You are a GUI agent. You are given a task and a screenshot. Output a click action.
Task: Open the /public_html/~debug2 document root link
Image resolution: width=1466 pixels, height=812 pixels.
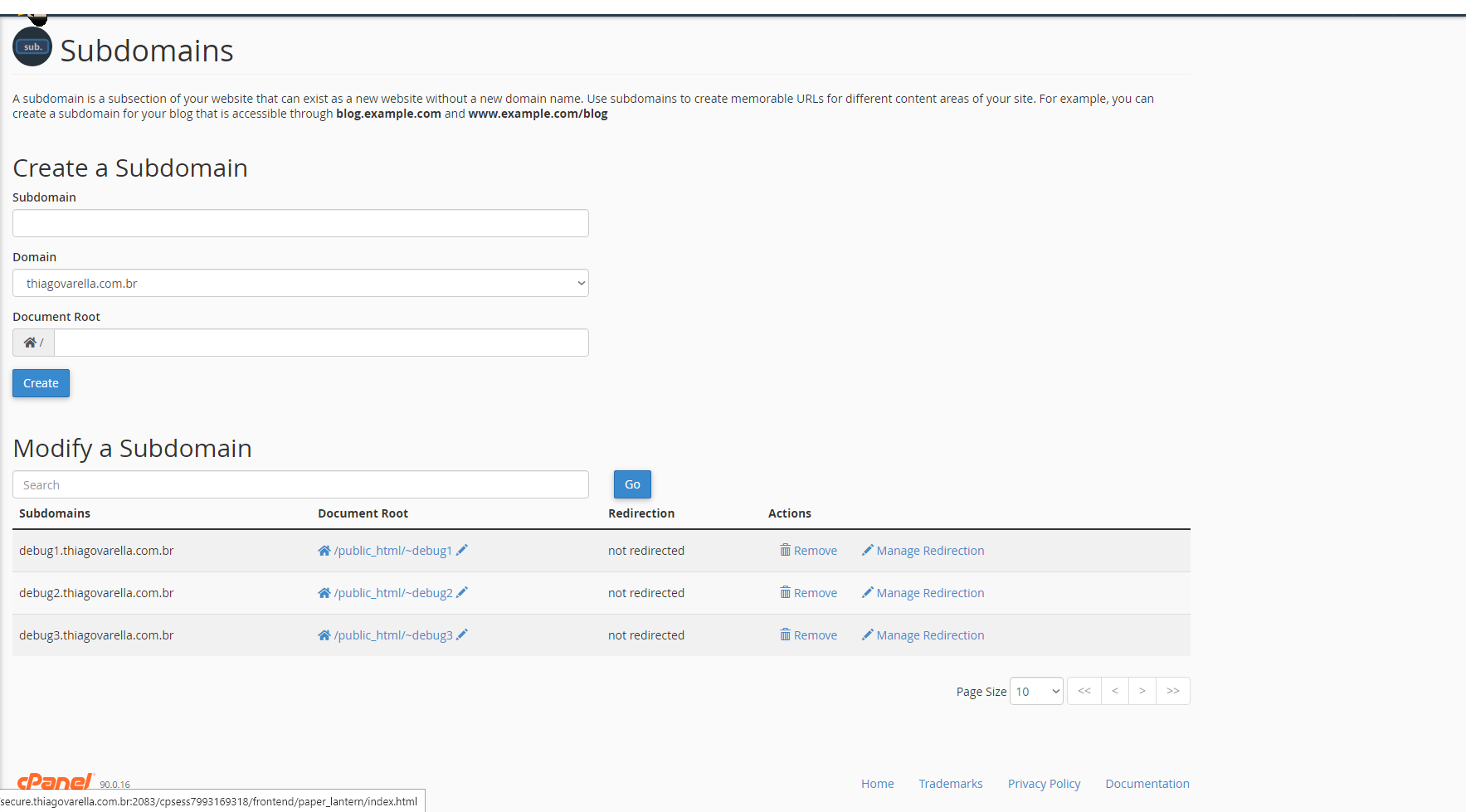pos(393,593)
